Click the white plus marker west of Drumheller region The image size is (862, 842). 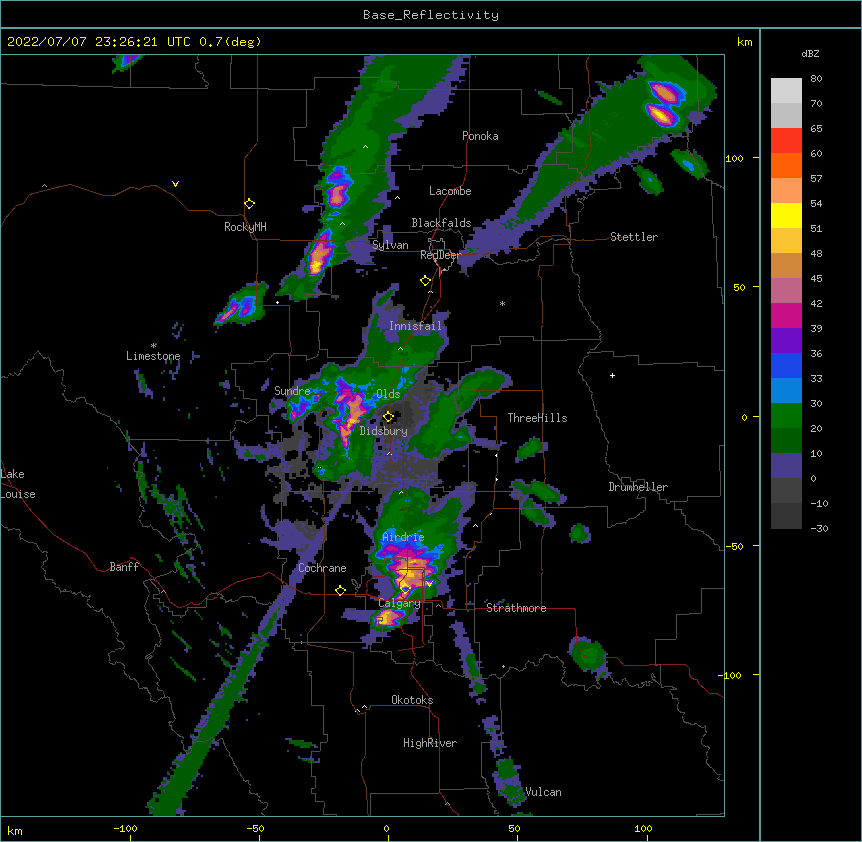pyautogui.click(x=612, y=375)
